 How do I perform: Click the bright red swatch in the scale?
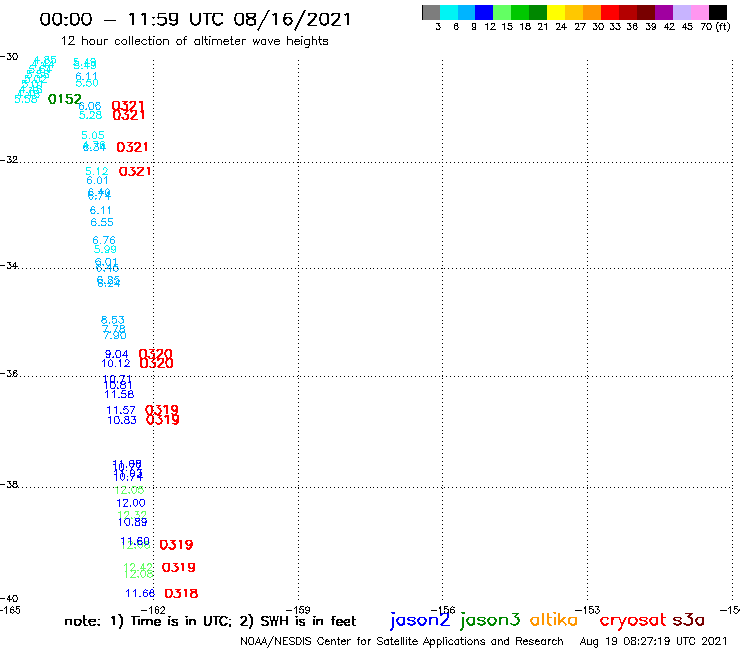[610, 12]
